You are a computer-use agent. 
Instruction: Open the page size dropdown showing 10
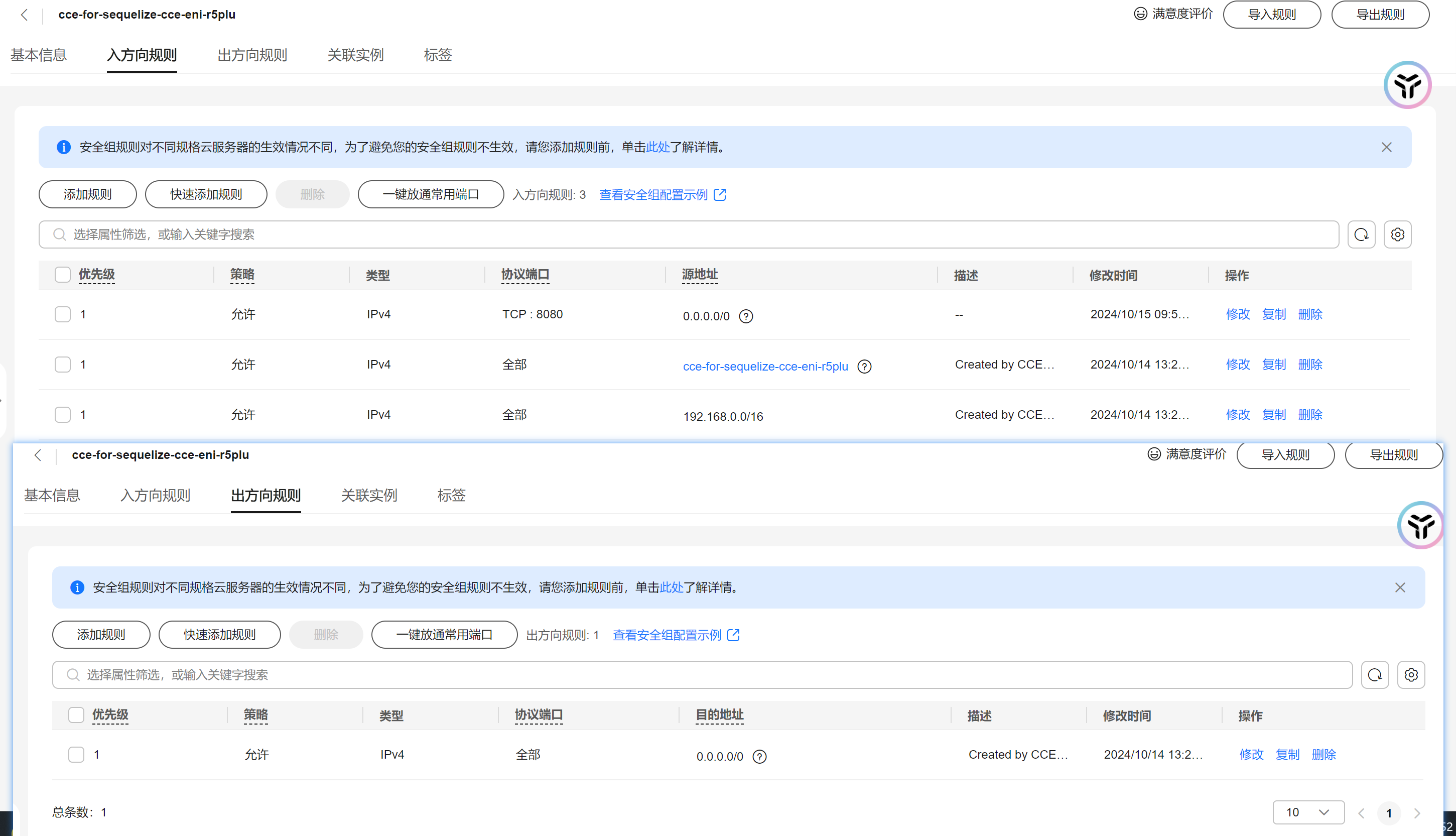coord(1308,812)
